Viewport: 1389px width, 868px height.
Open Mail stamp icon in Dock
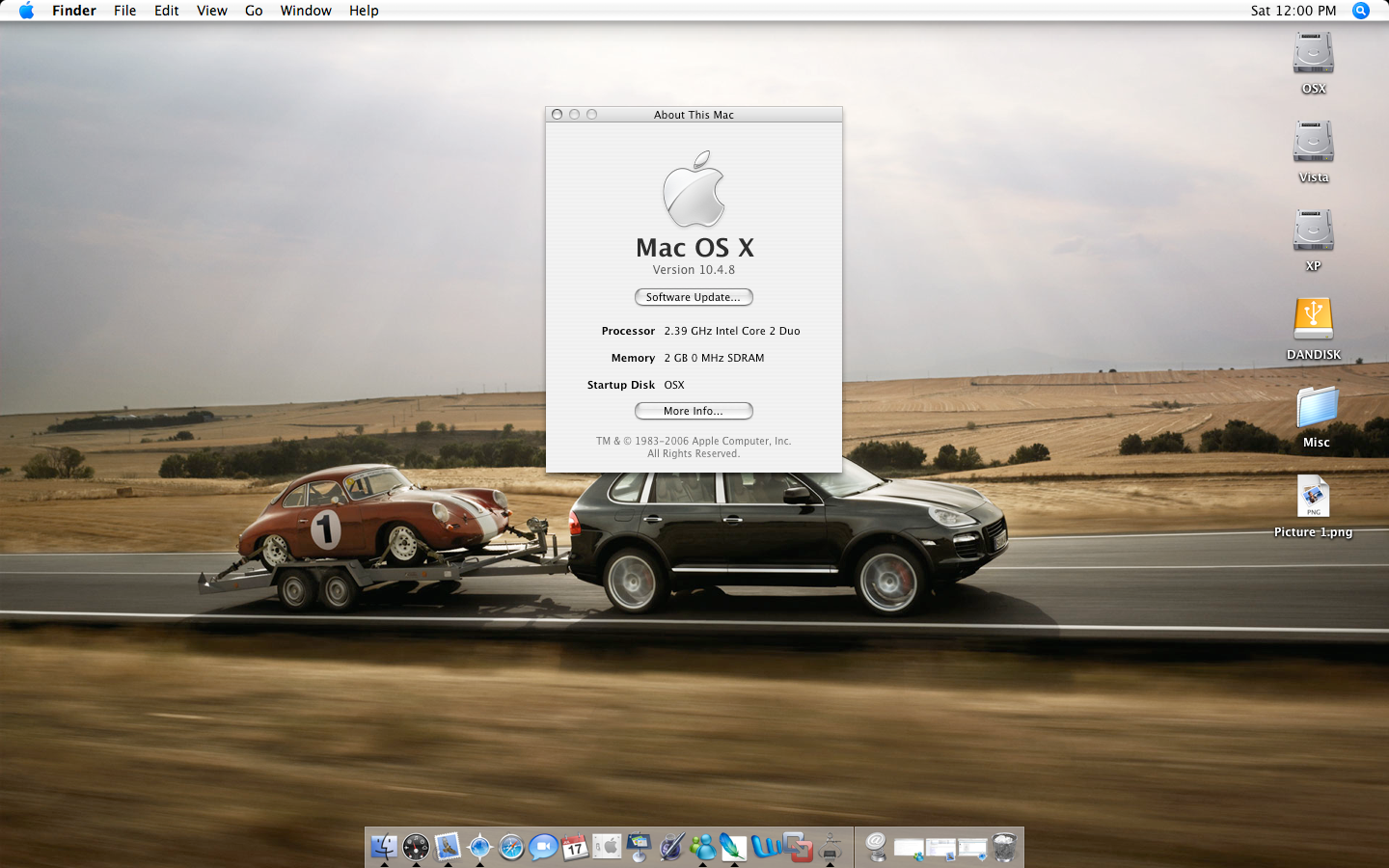(x=448, y=847)
